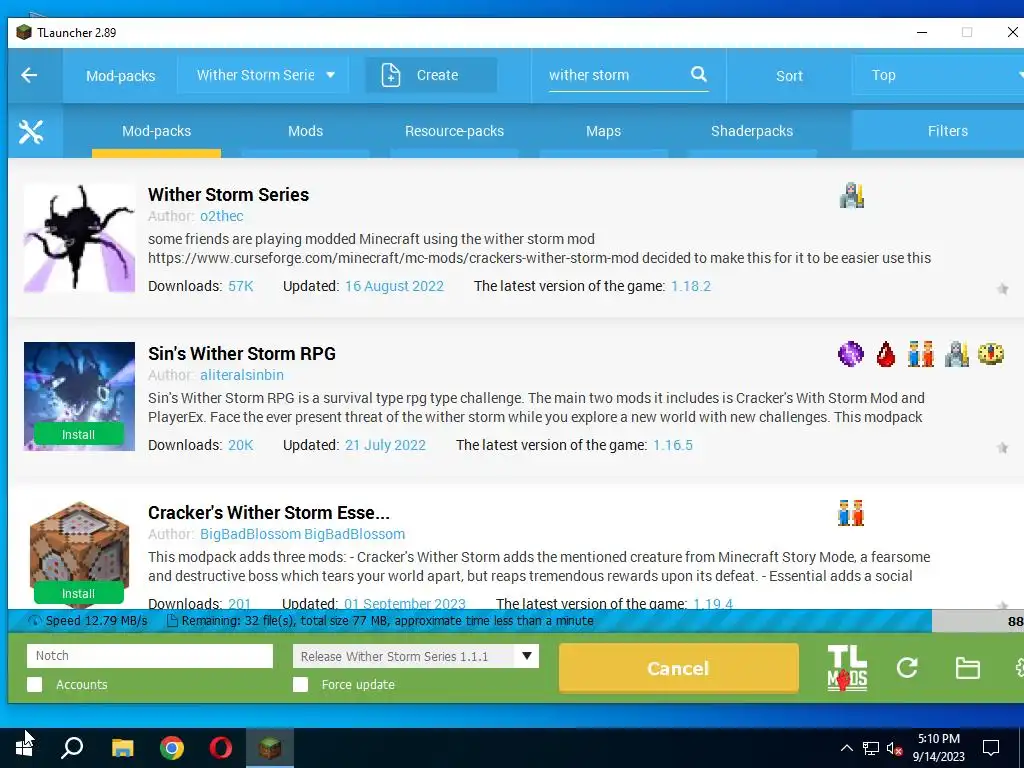Open the notification center icon

(x=991, y=748)
